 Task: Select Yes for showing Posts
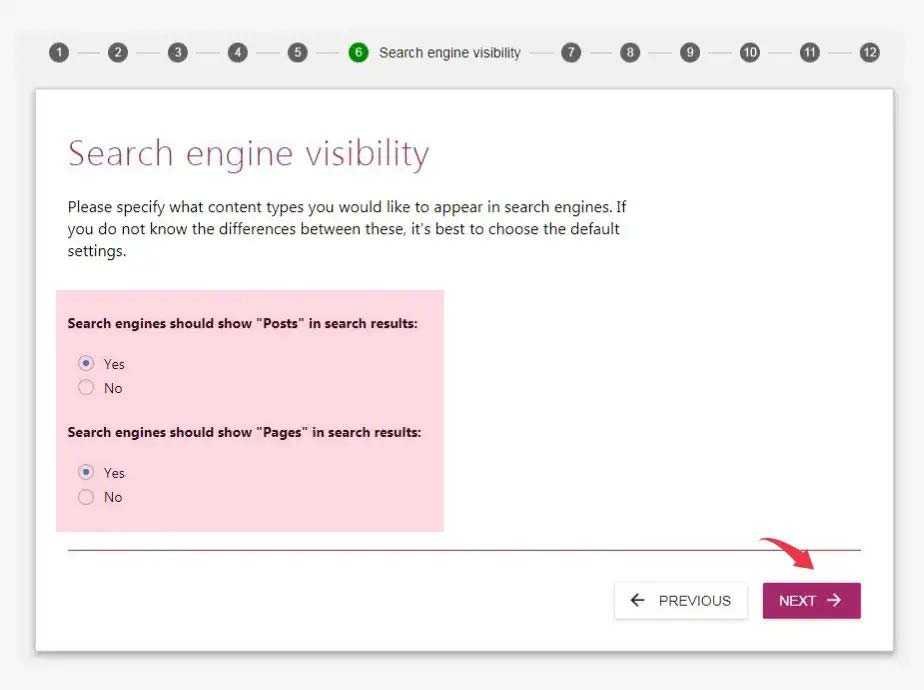[x=86, y=363]
